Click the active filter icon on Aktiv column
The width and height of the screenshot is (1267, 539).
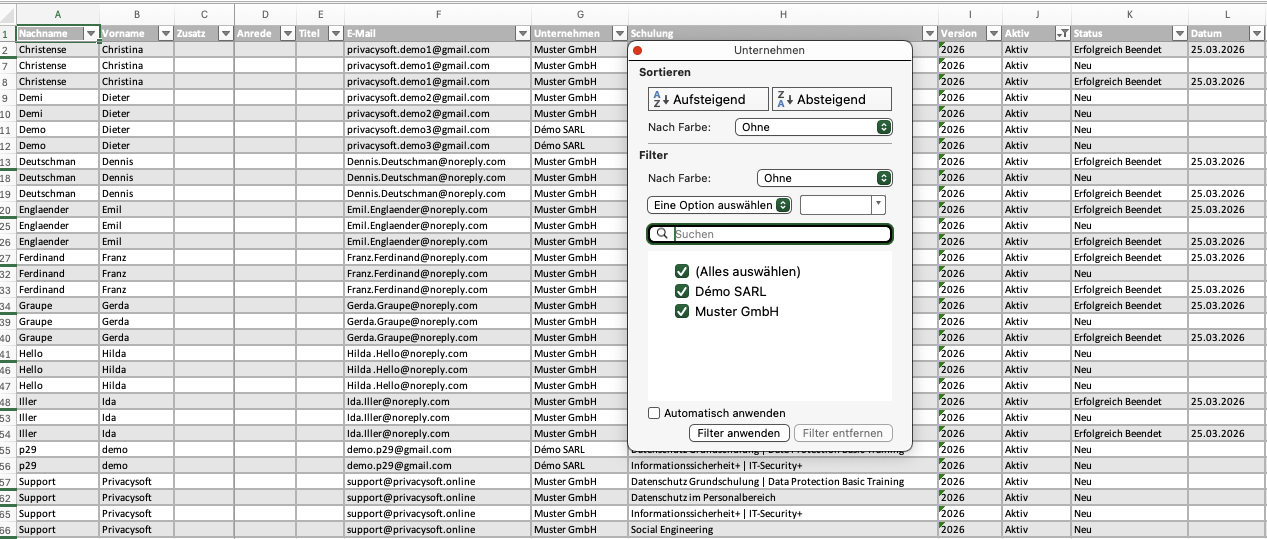[1062, 34]
